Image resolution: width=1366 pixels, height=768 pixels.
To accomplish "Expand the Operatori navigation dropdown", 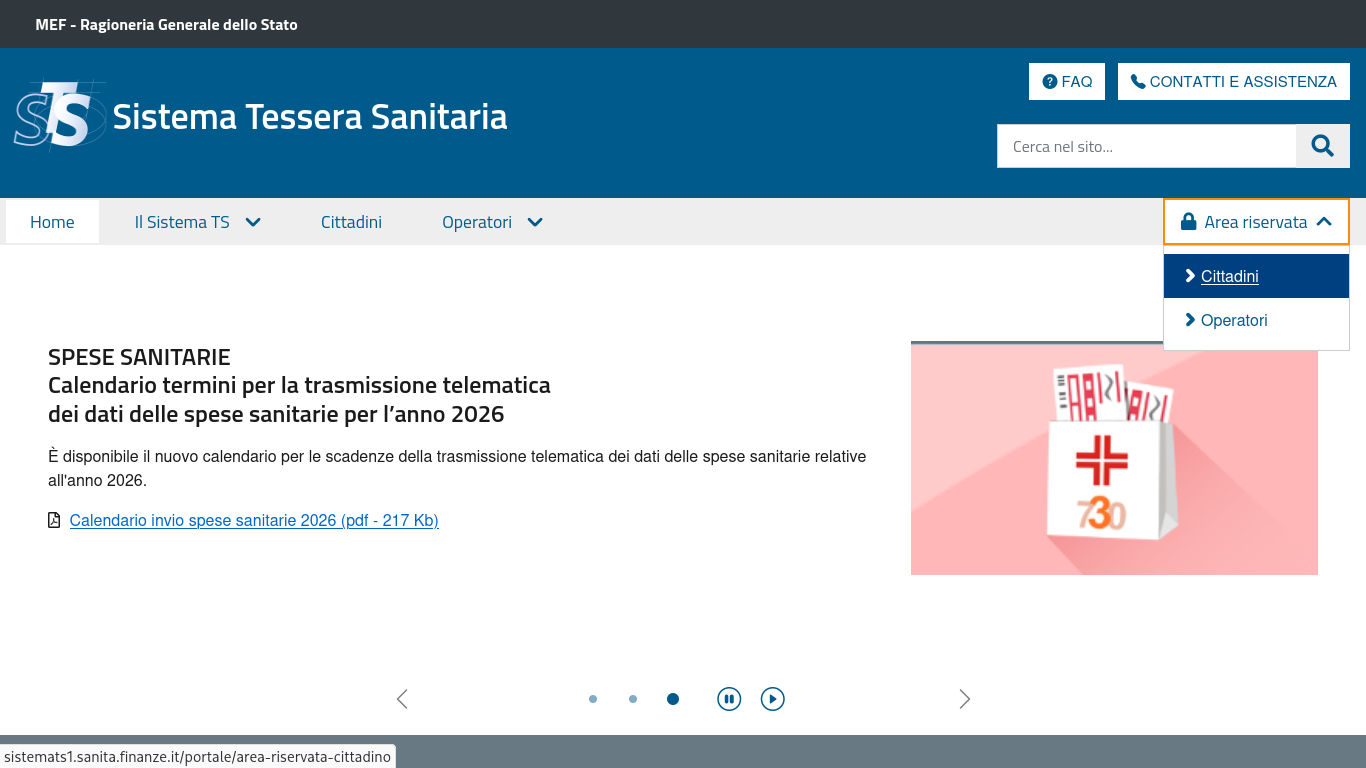I will (x=493, y=222).
